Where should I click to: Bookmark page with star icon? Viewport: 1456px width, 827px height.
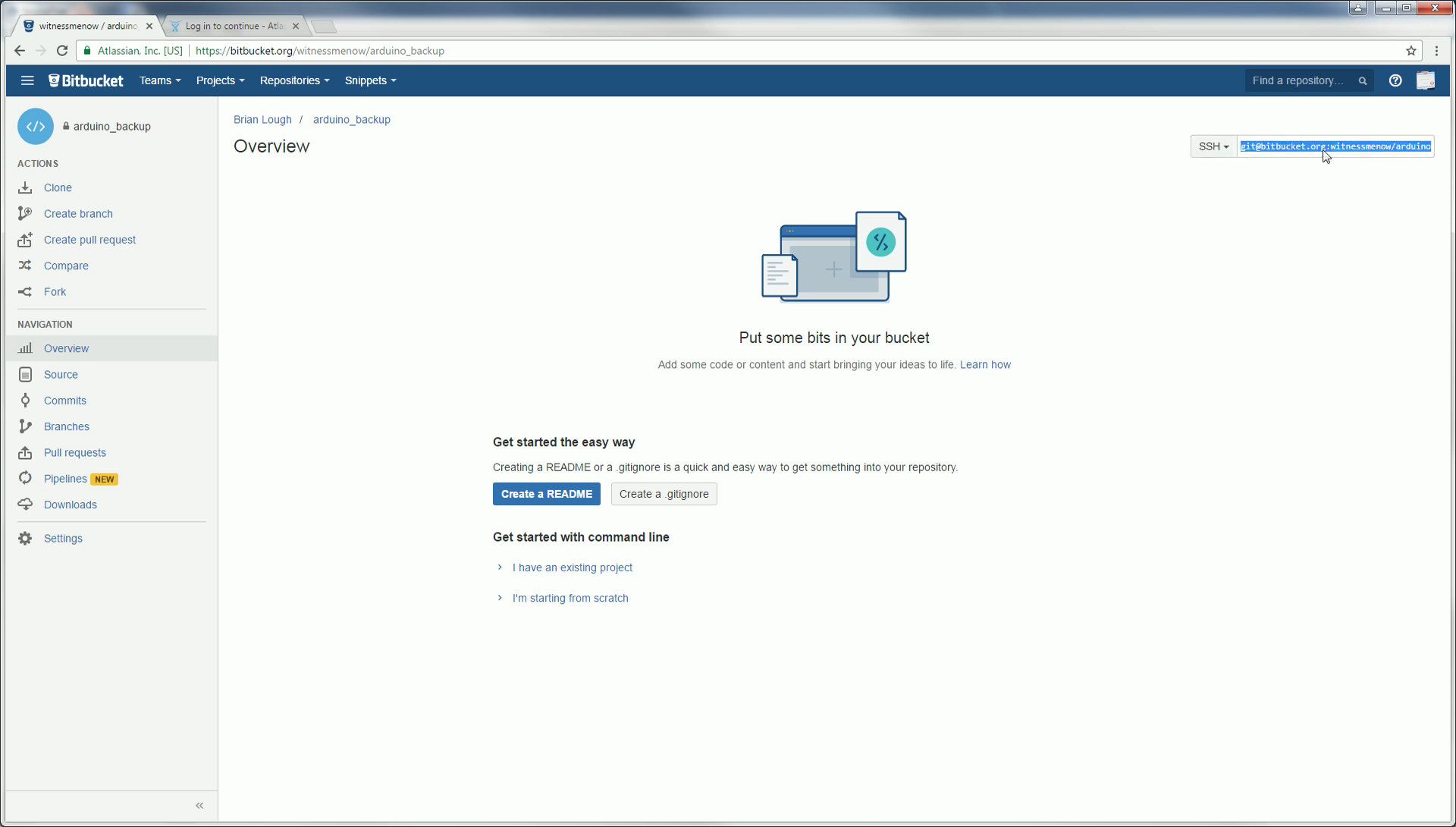click(x=1410, y=51)
